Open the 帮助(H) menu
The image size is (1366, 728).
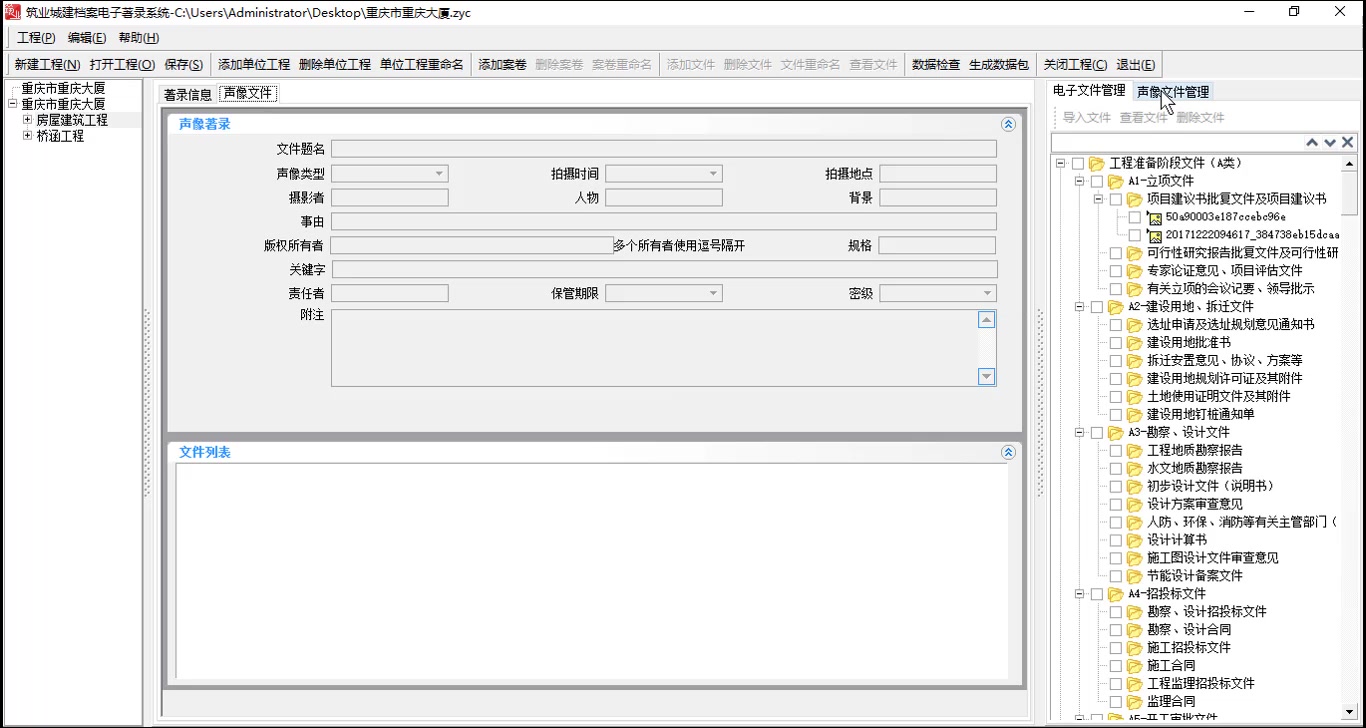coord(139,38)
